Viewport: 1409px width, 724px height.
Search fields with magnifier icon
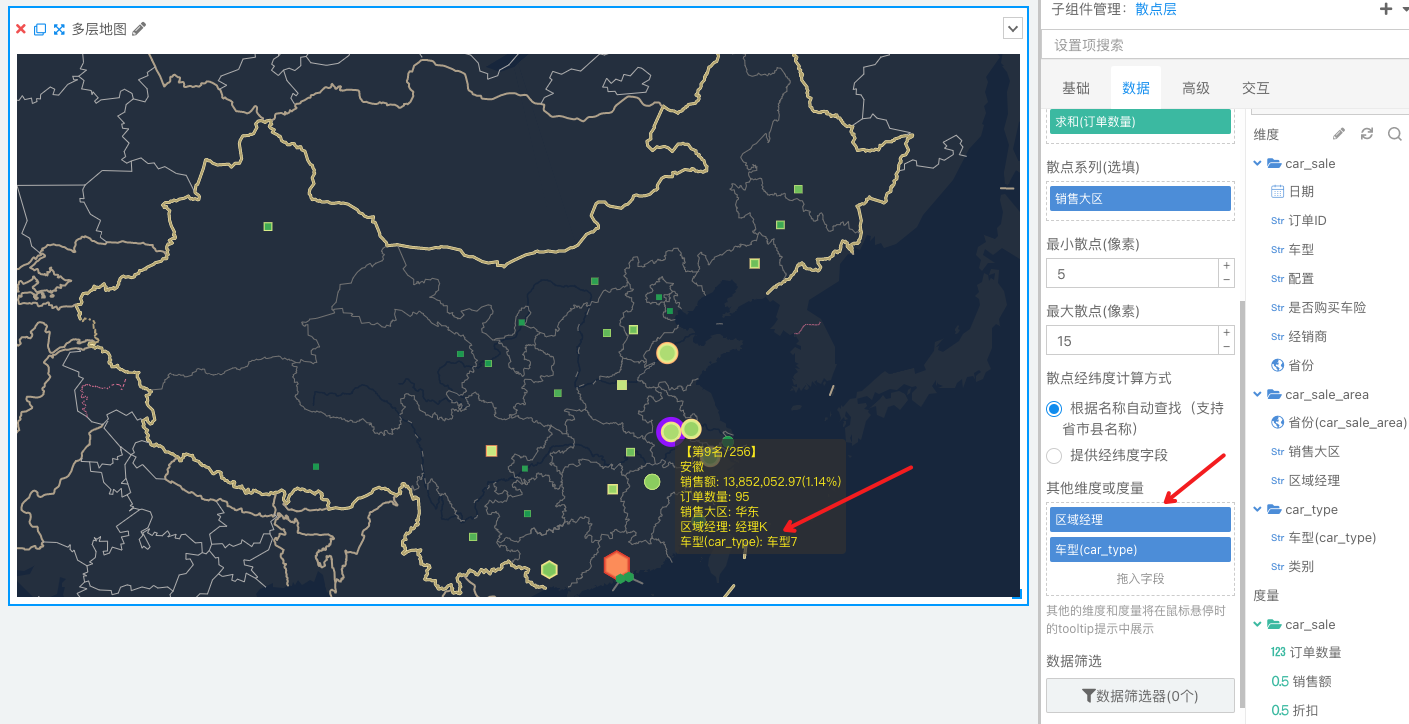coord(1394,134)
